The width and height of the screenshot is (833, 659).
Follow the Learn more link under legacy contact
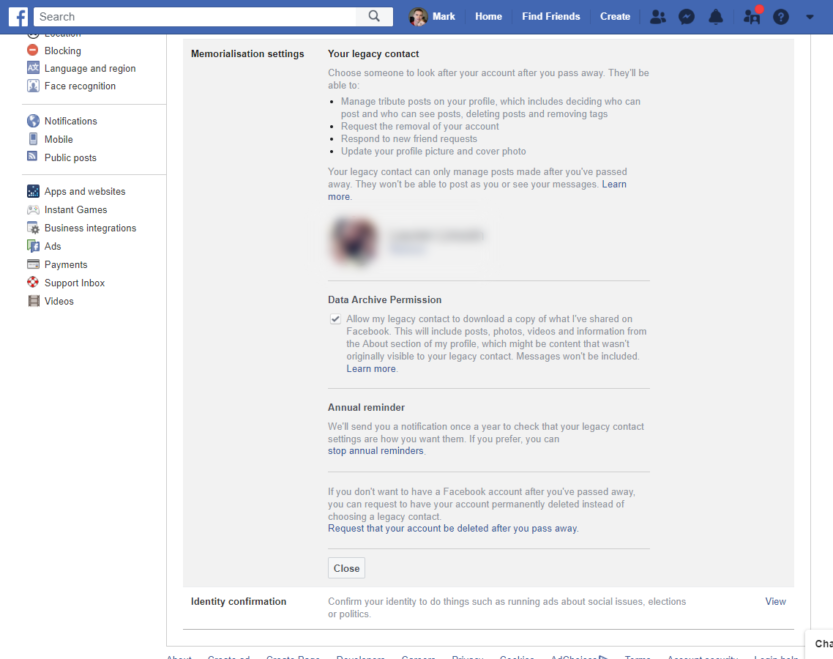614,184
